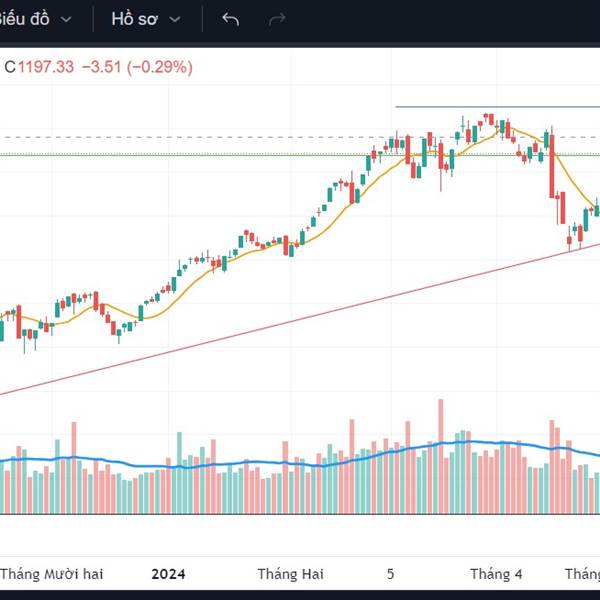The height and width of the screenshot is (600, 600).
Task: Click the −3.51 (−0.29%) price change text
Action: pyautogui.click(x=137, y=67)
